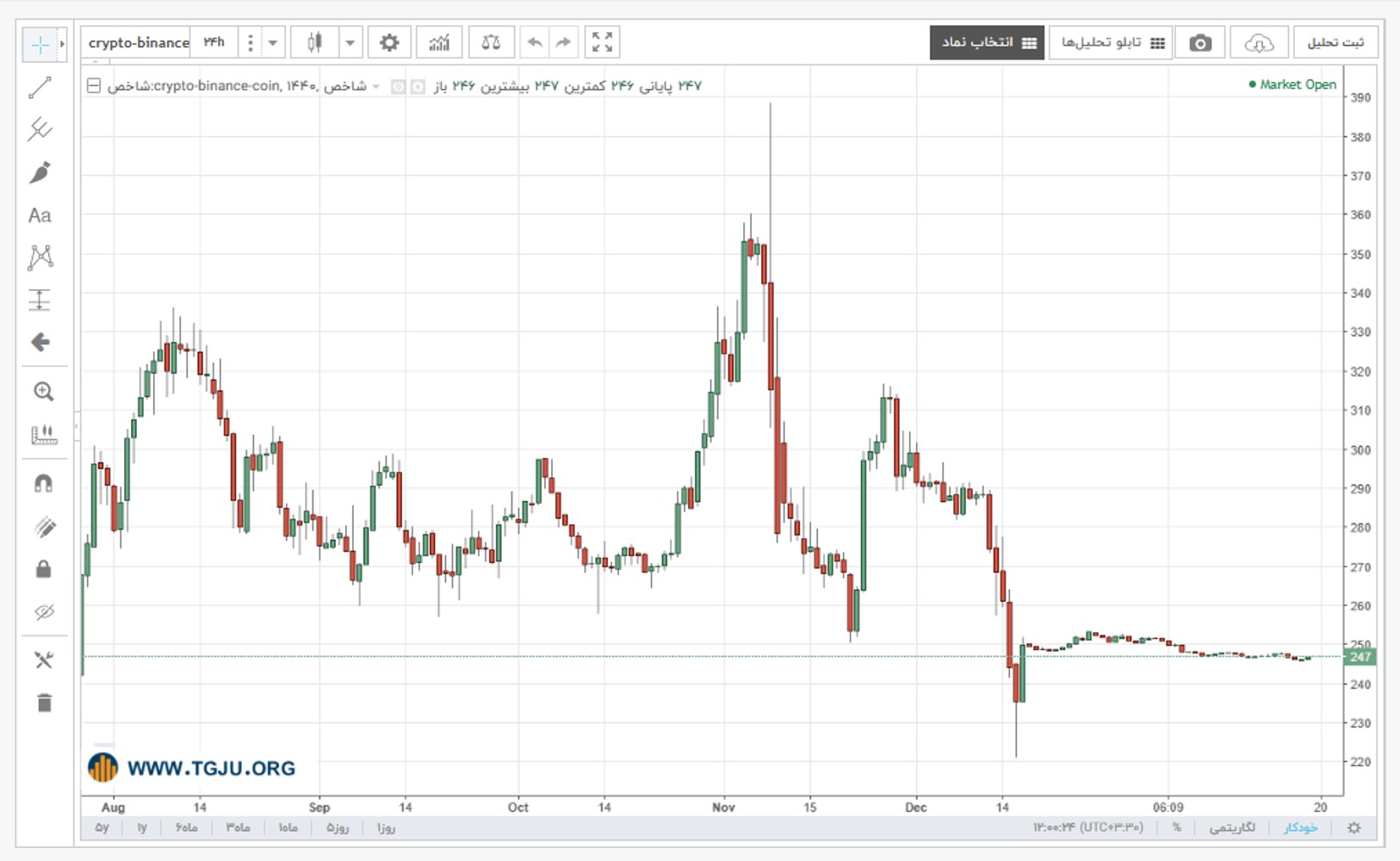Activate the Aa text annotation tool
1400x861 pixels.
[x=40, y=215]
